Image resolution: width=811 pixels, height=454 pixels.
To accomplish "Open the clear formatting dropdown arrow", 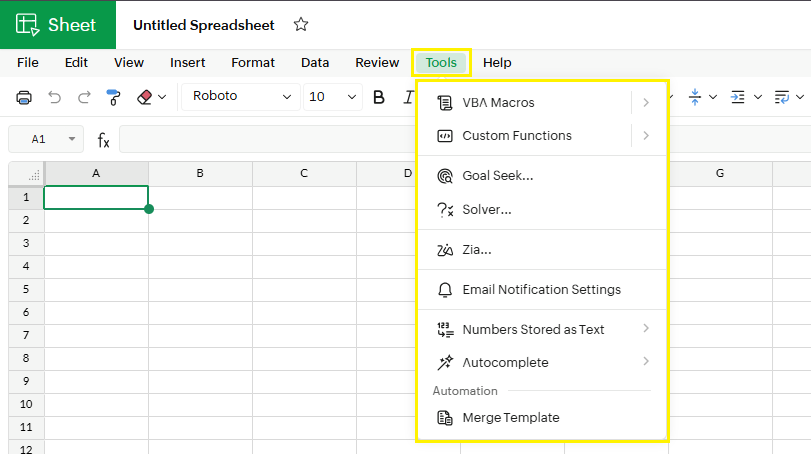I will (x=162, y=97).
